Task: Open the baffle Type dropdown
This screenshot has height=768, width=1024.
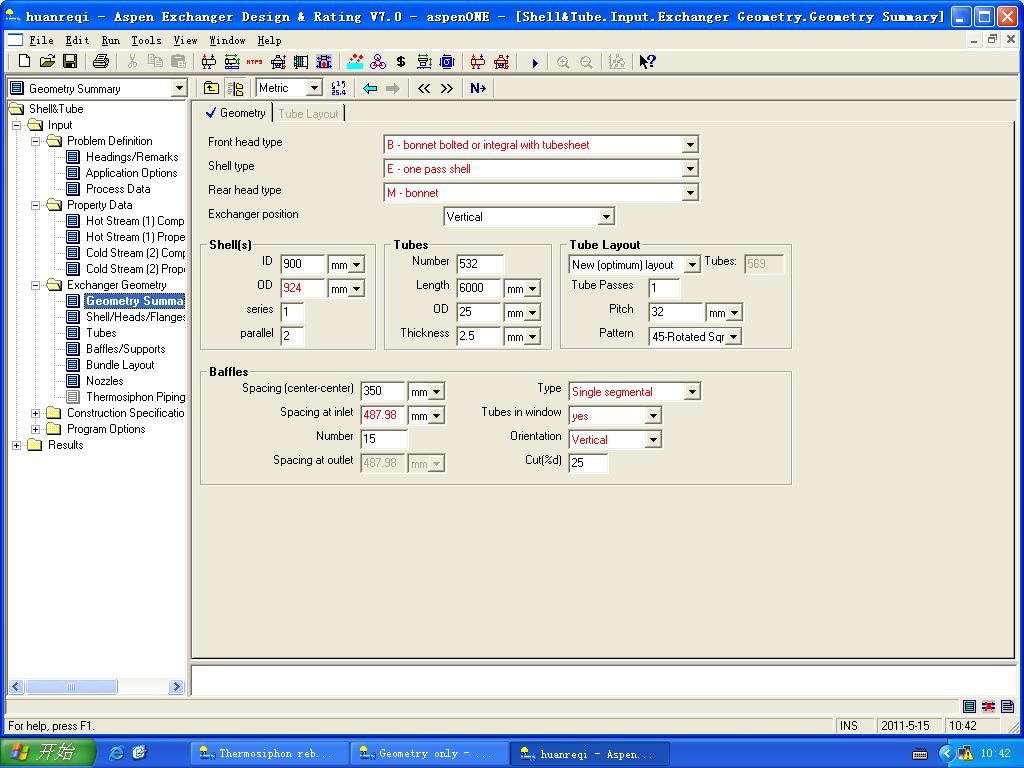Action: tap(691, 392)
